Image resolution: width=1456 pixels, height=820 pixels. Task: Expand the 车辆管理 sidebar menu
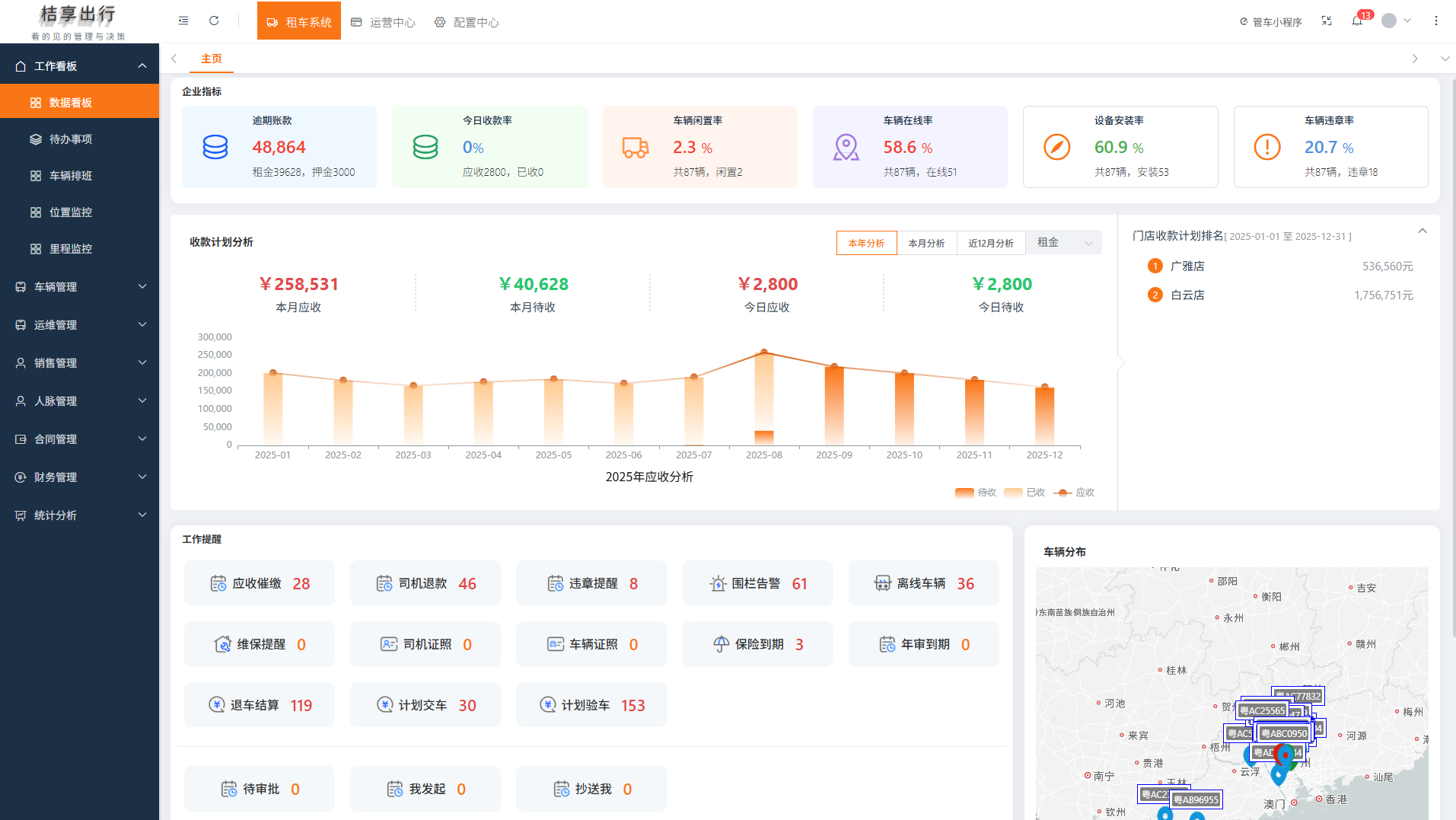79,287
